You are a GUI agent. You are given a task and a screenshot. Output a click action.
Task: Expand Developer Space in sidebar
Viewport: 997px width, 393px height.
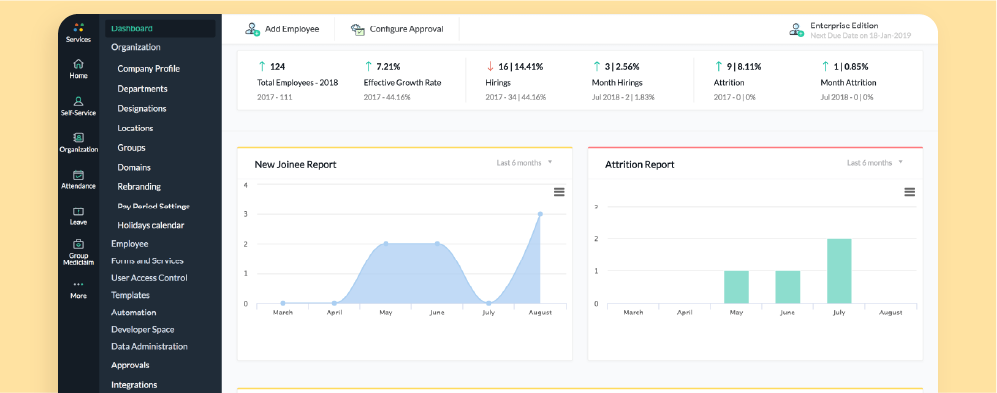142,329
